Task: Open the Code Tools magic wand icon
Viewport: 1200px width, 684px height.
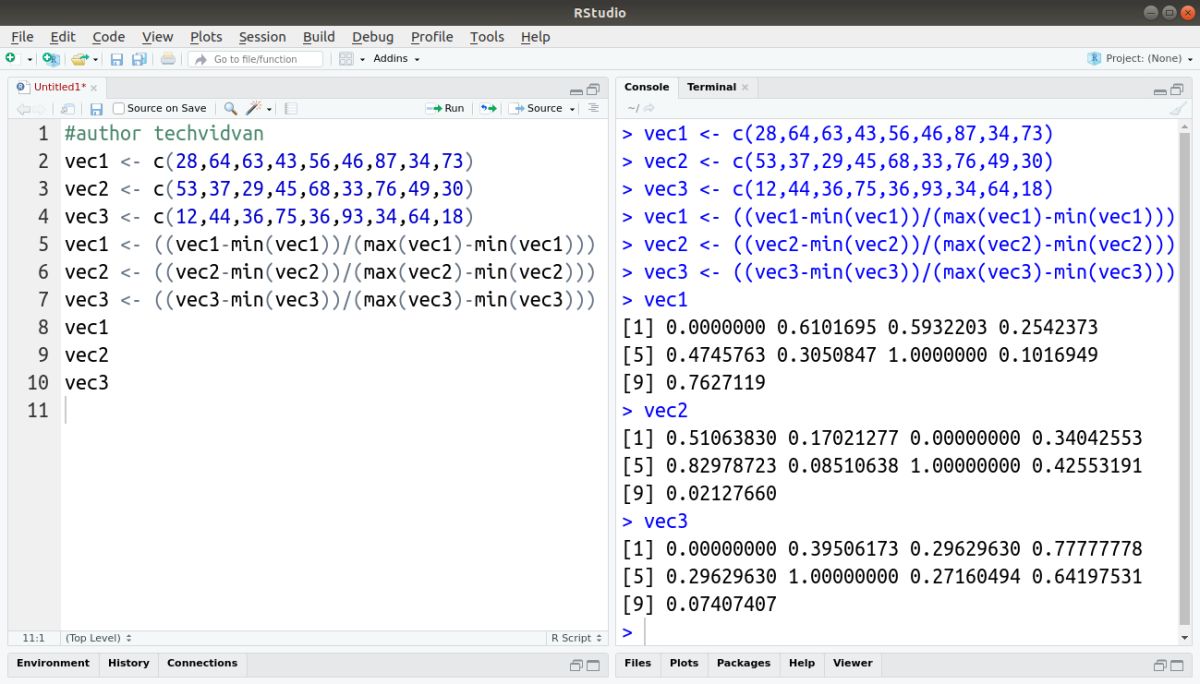Action: [x=253, y=107]
